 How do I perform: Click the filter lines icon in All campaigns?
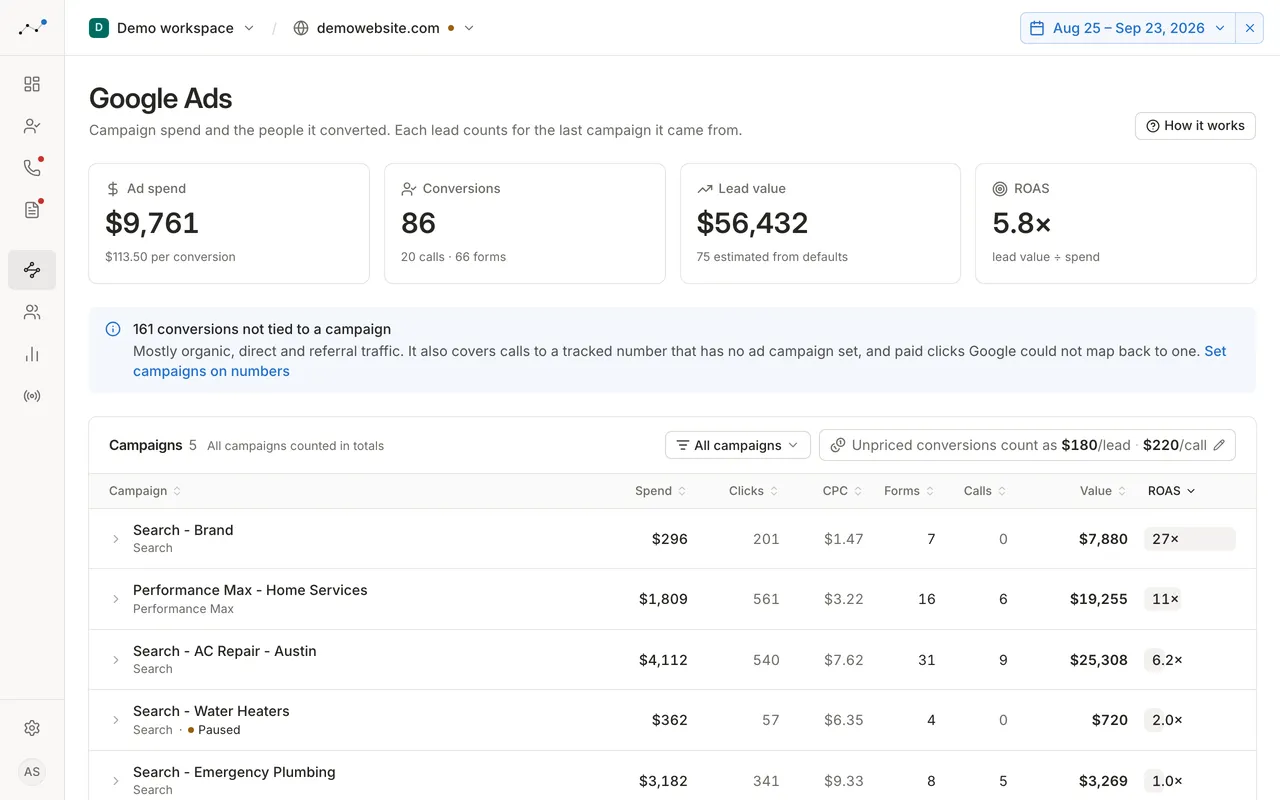[x=682, y=445]
